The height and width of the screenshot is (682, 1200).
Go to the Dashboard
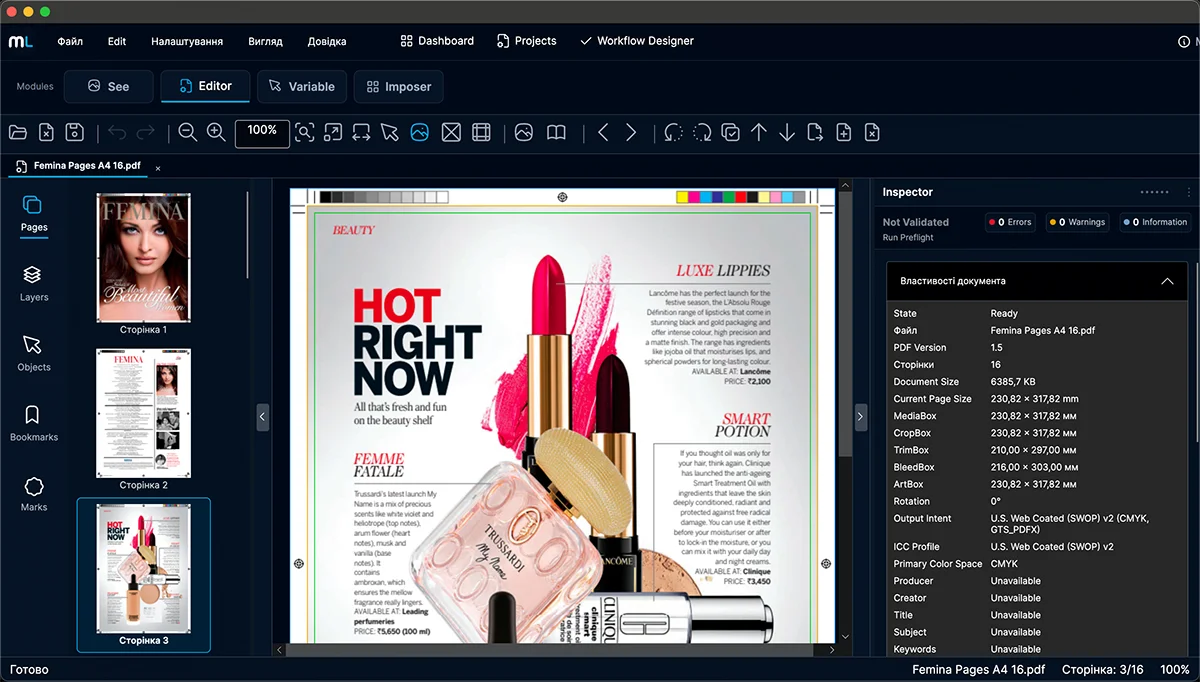437,41
